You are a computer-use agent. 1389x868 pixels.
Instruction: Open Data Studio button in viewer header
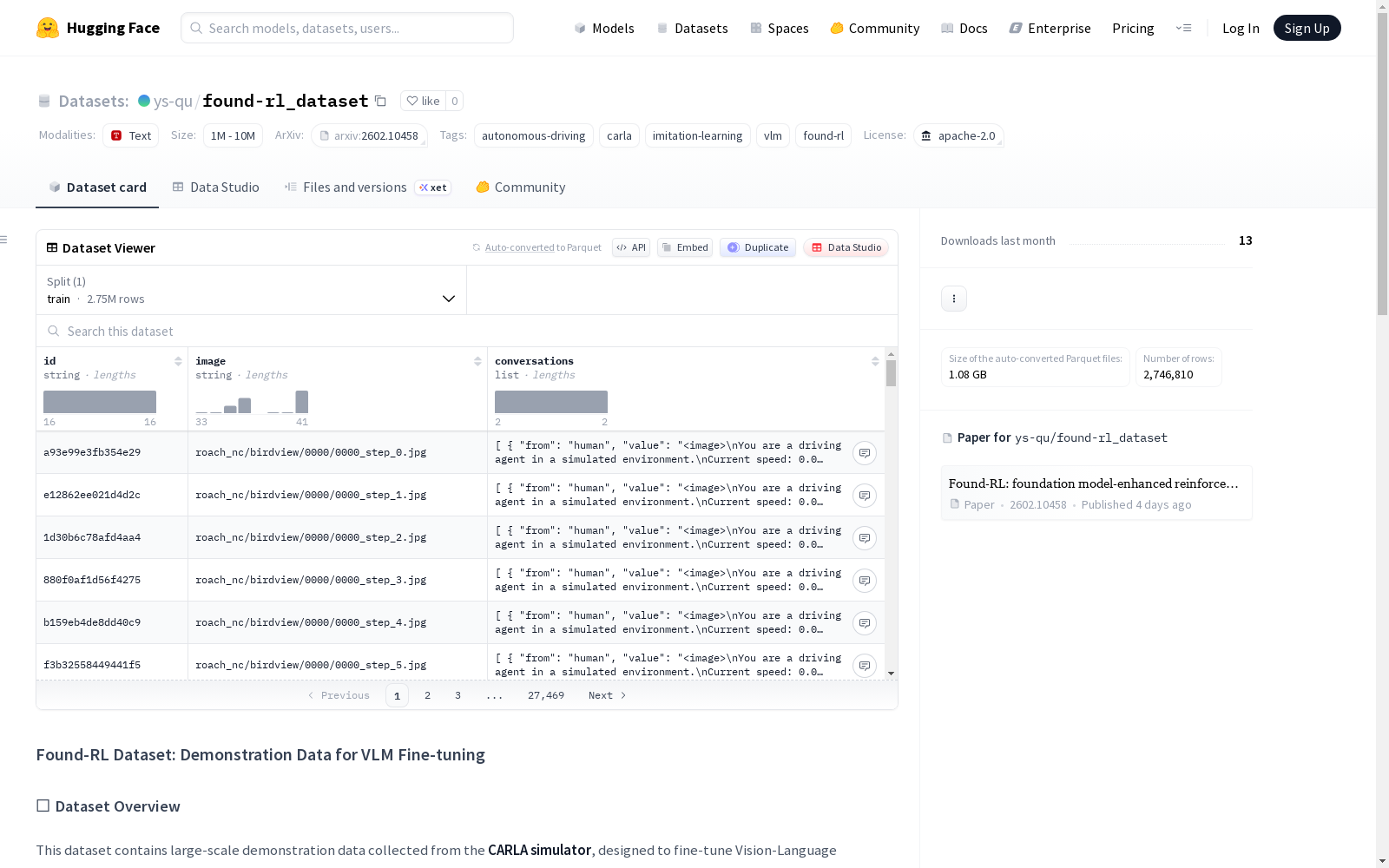846,247
